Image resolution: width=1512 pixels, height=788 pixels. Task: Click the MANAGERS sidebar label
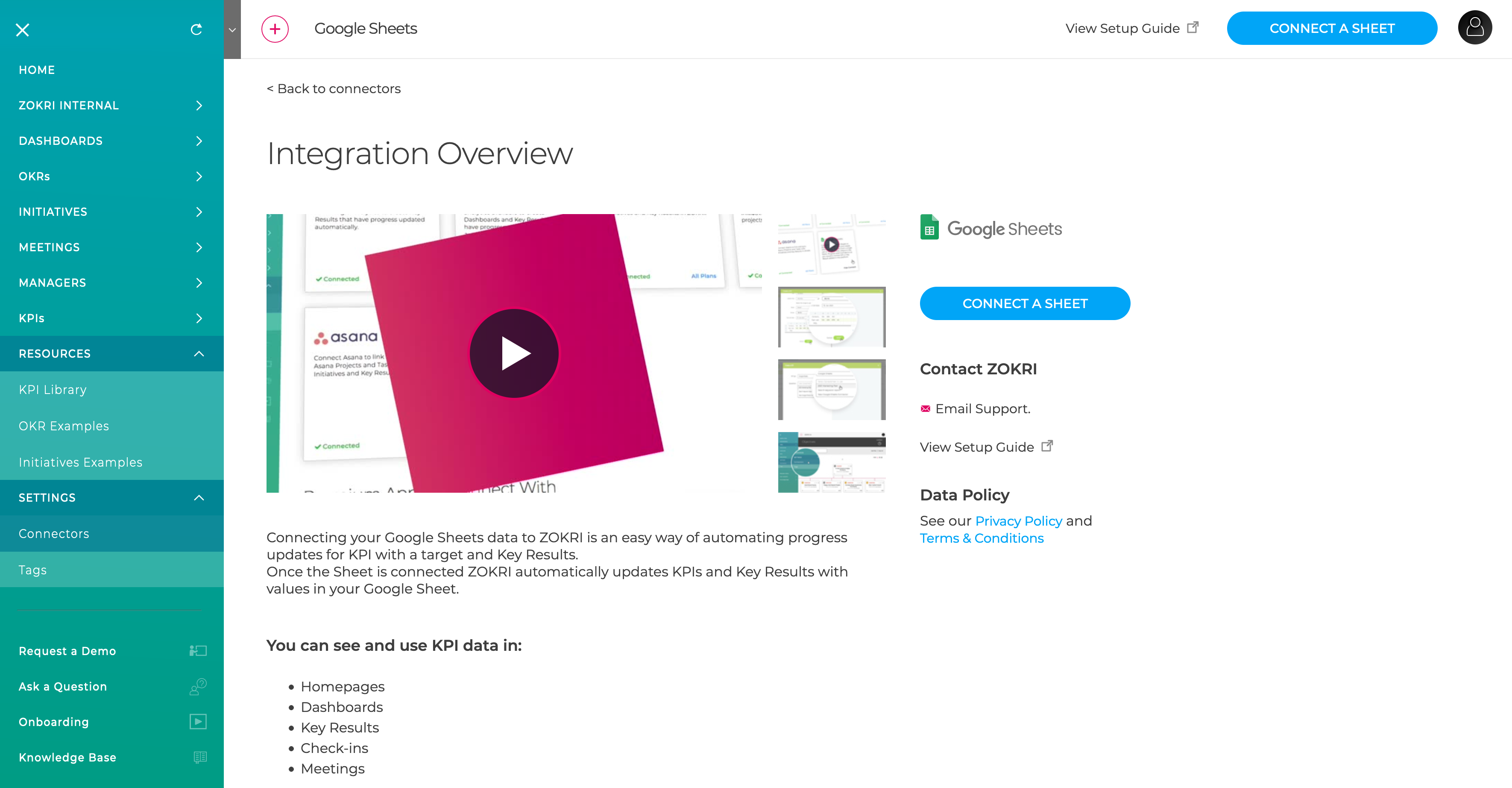point(52,283)
